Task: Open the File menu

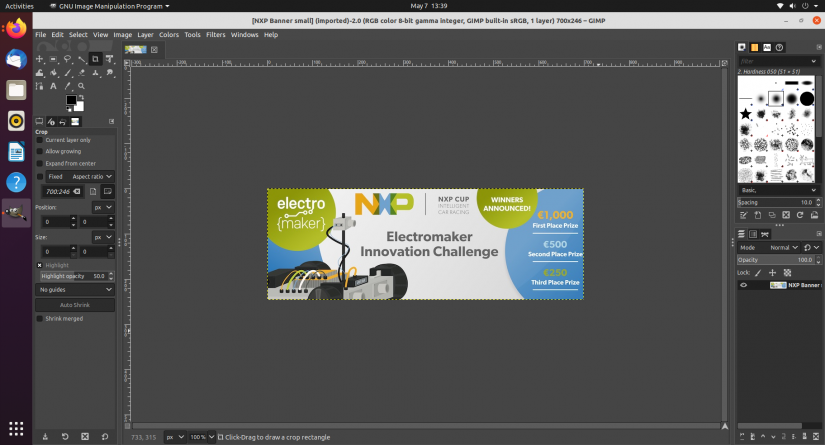Action: click(41, 35)
